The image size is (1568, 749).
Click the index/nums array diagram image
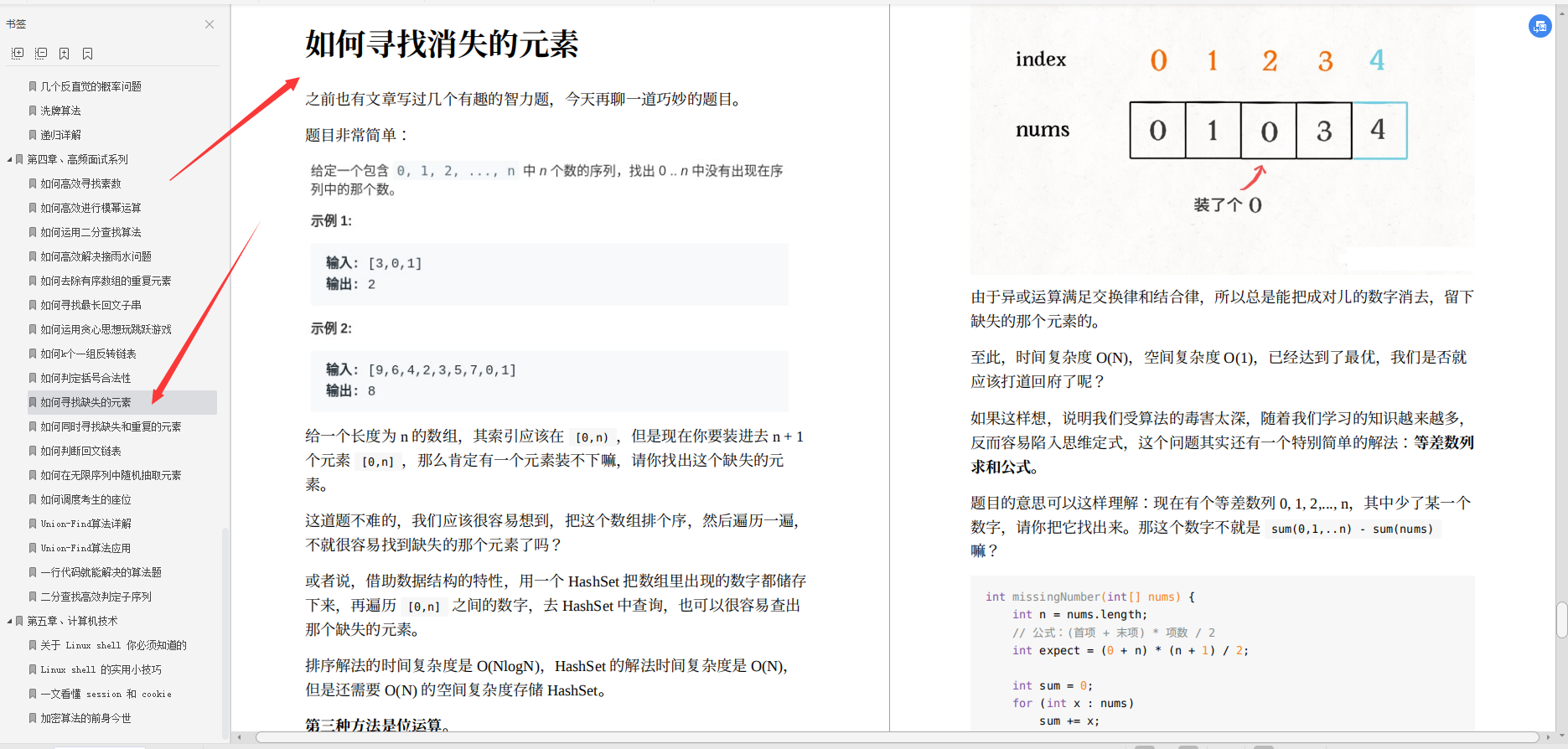pos(1222,138)
